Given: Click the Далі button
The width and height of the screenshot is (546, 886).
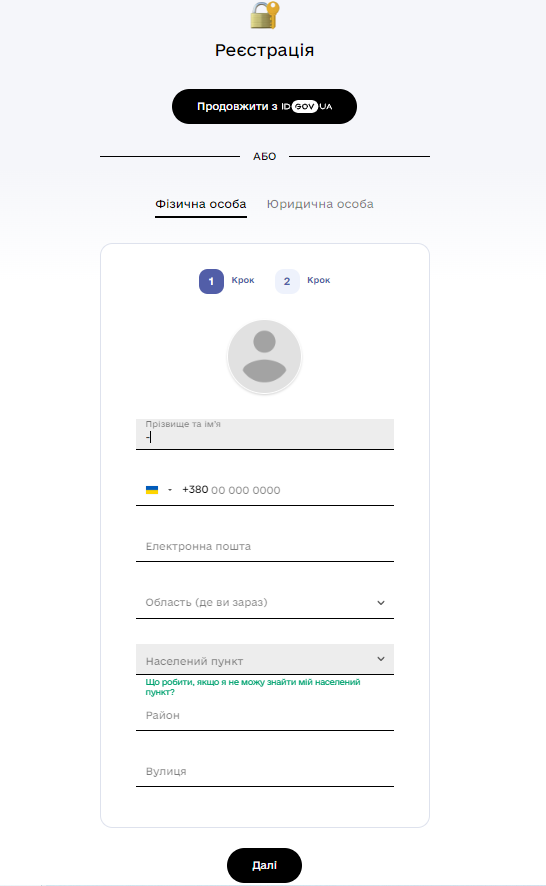Looking at the screenshot, I should point(265,865).
